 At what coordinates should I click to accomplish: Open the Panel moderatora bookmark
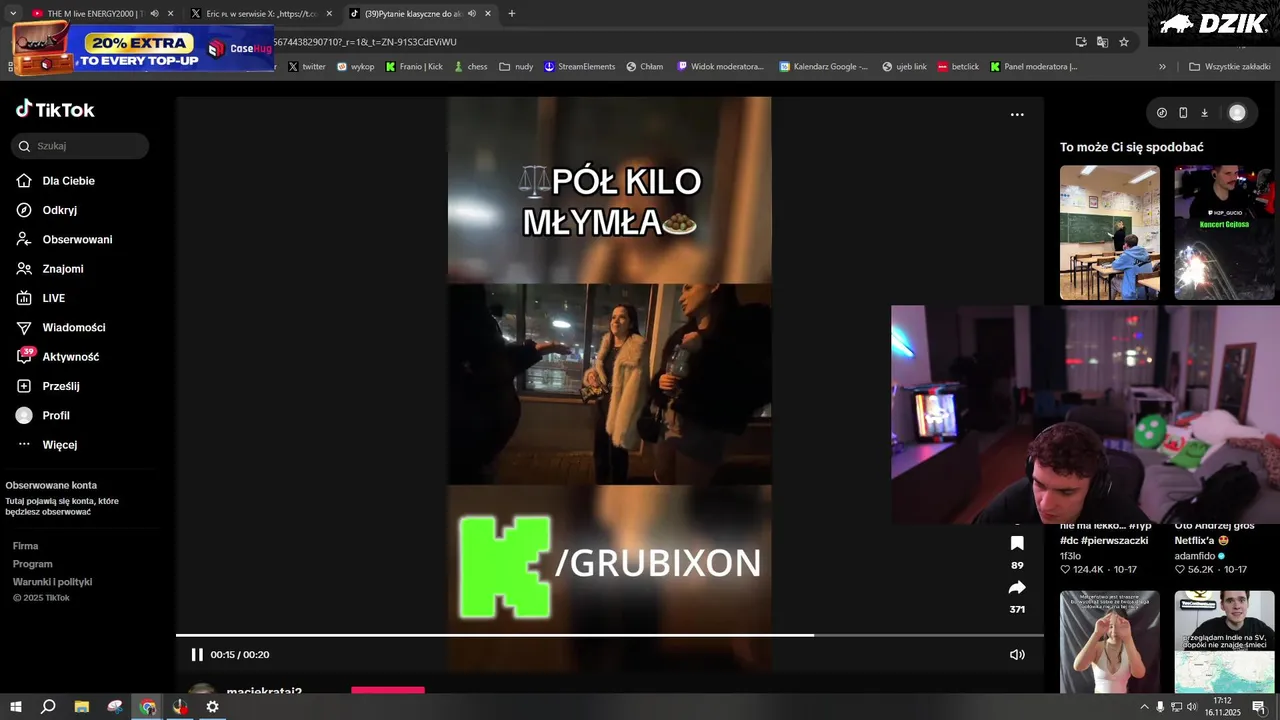click(1033, 67)
